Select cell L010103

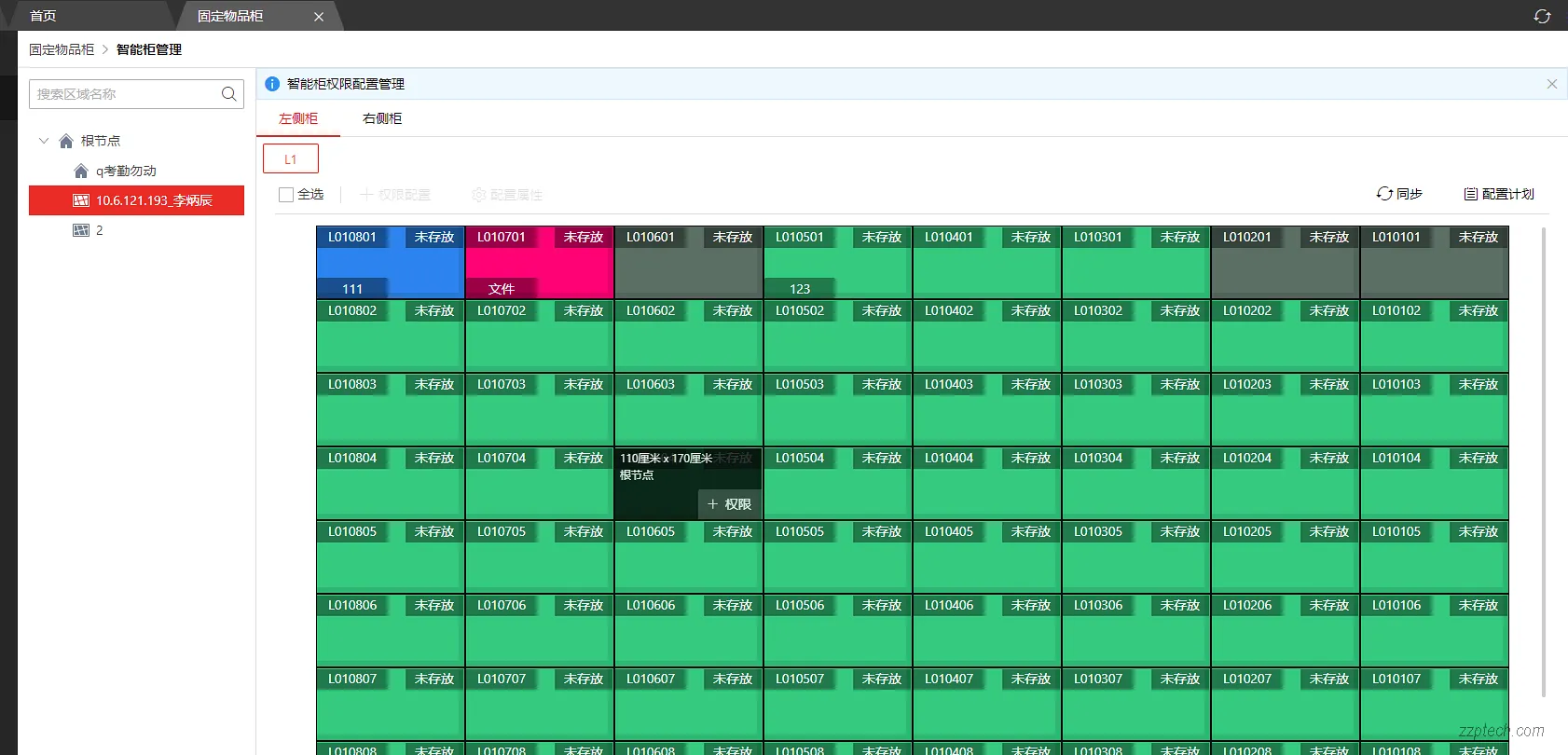click(x=1435, y=410)
